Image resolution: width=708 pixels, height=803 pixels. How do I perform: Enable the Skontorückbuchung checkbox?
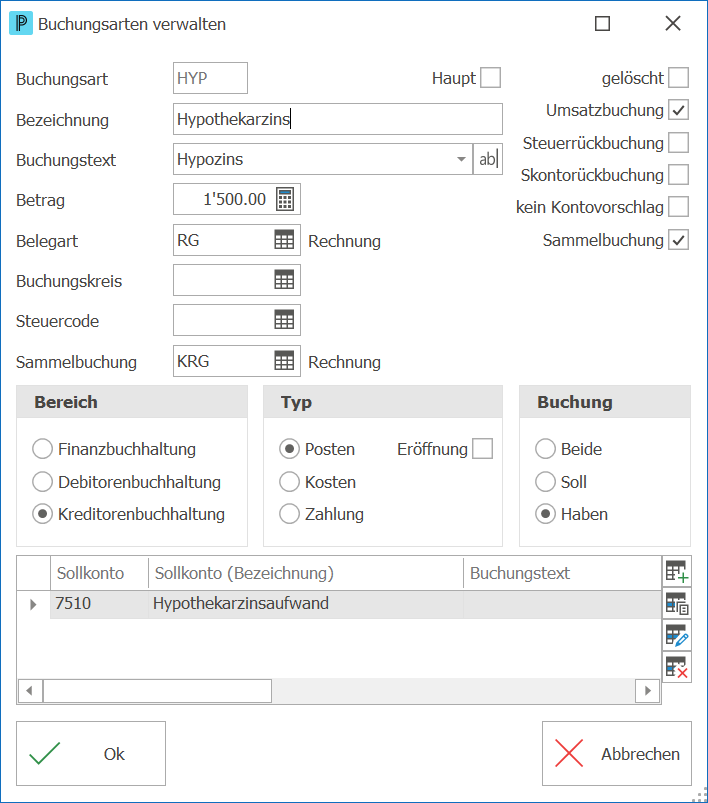click(678, 175)
